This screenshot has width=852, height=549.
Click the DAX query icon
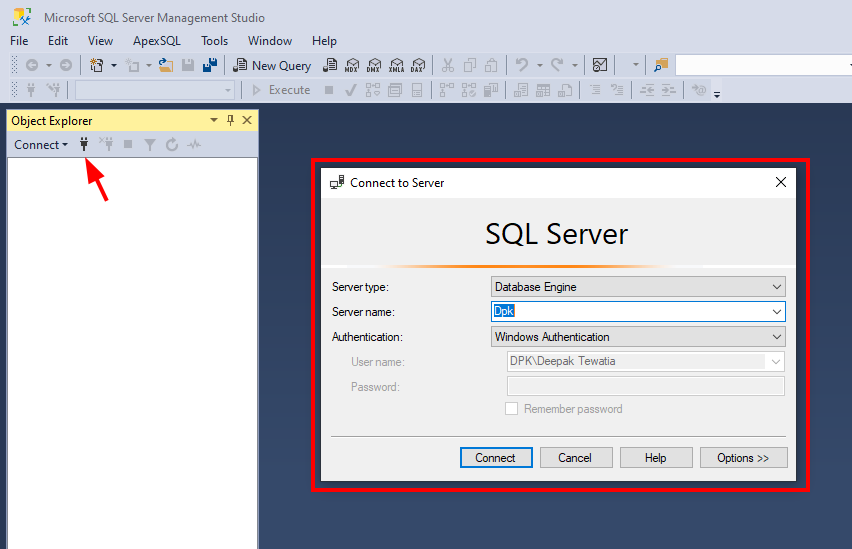[418, 65]
